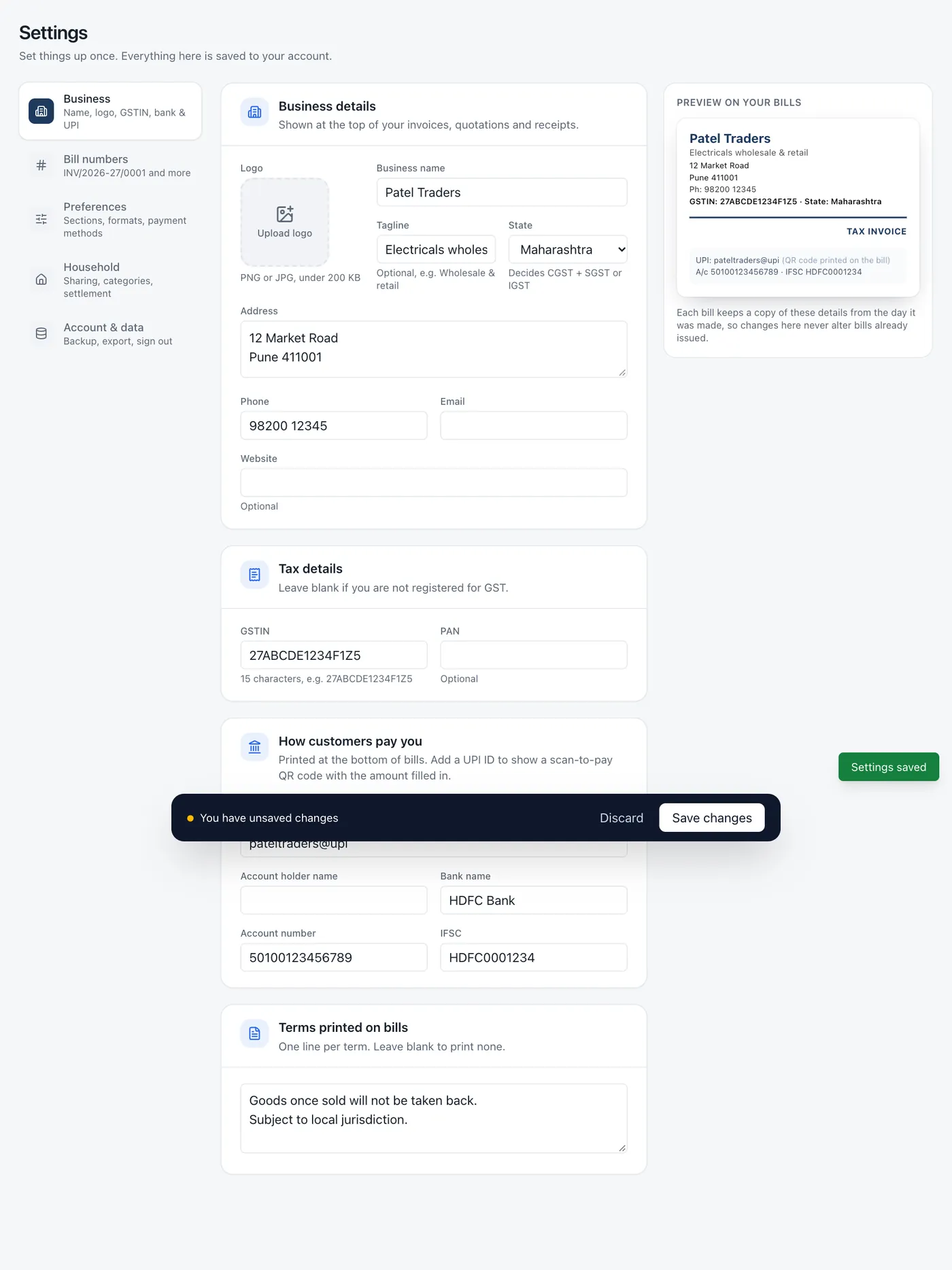Click the Settings page heading
The width and height of the screenshot is (952, 1270).
53,33
